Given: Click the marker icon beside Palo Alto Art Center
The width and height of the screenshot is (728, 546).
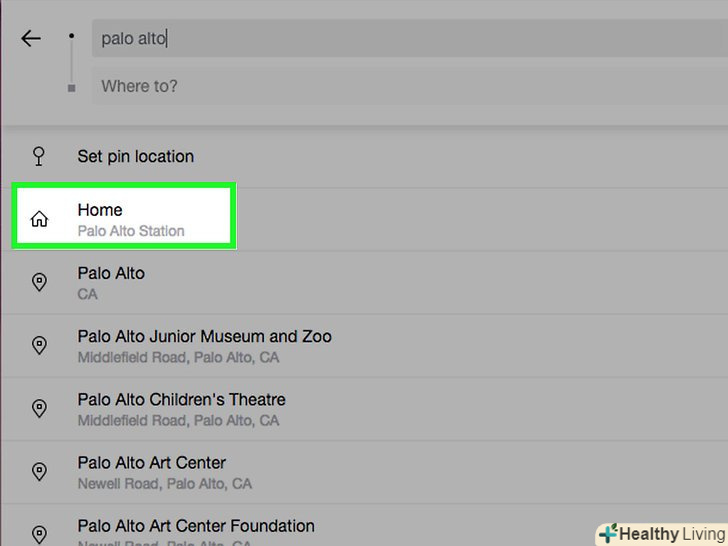Looking at the screenshot, I should [x=39, y=471].
